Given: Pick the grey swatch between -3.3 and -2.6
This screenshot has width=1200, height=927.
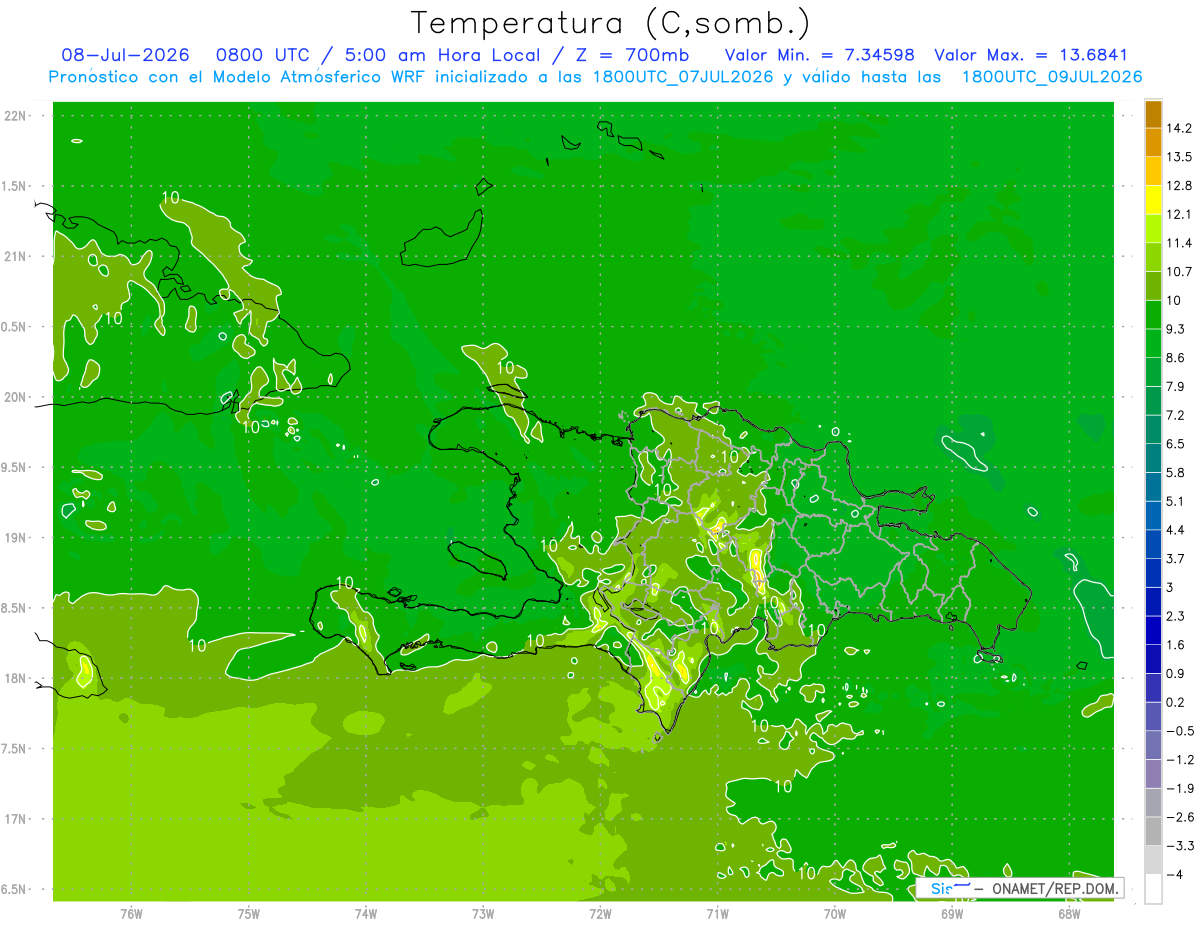Looking at the screenshot, I should (x=1153, y=832).
